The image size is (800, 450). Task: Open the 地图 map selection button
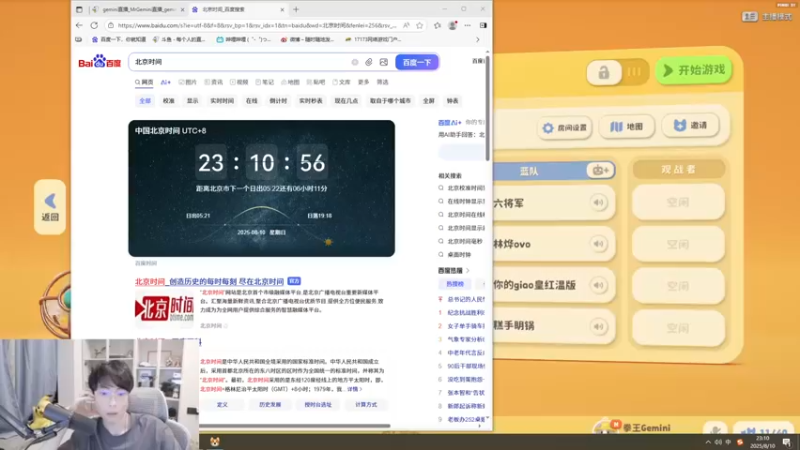click(x=627, y=127)
